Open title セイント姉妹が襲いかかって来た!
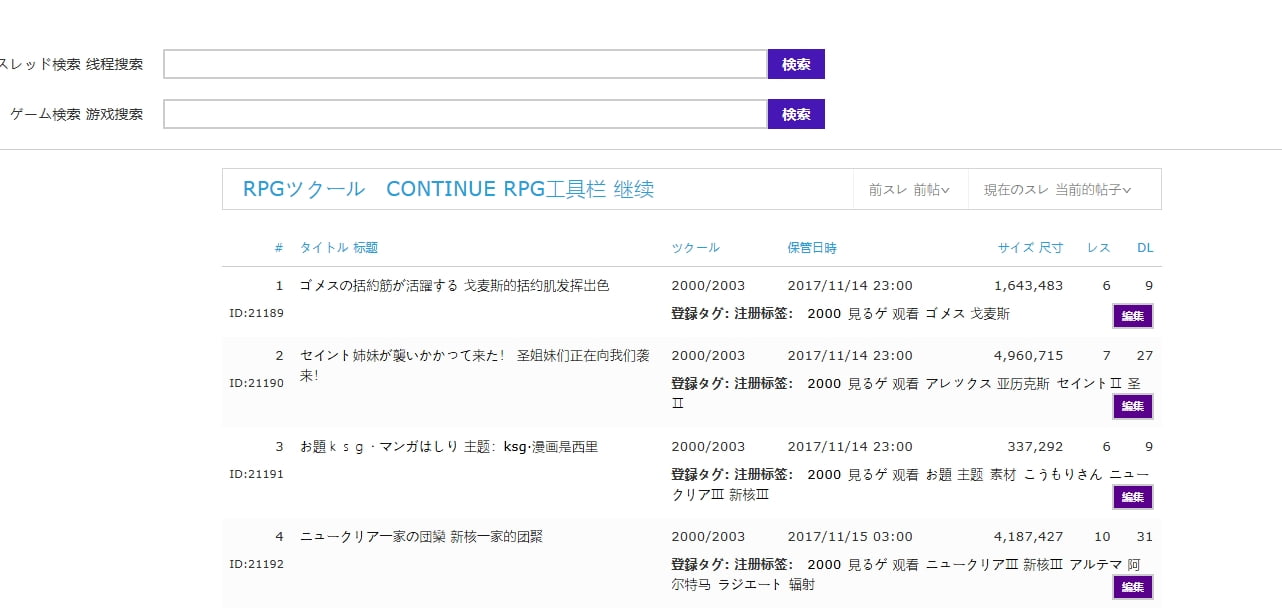Viewport: 1282px width, 614px height. tap(475, 365)
